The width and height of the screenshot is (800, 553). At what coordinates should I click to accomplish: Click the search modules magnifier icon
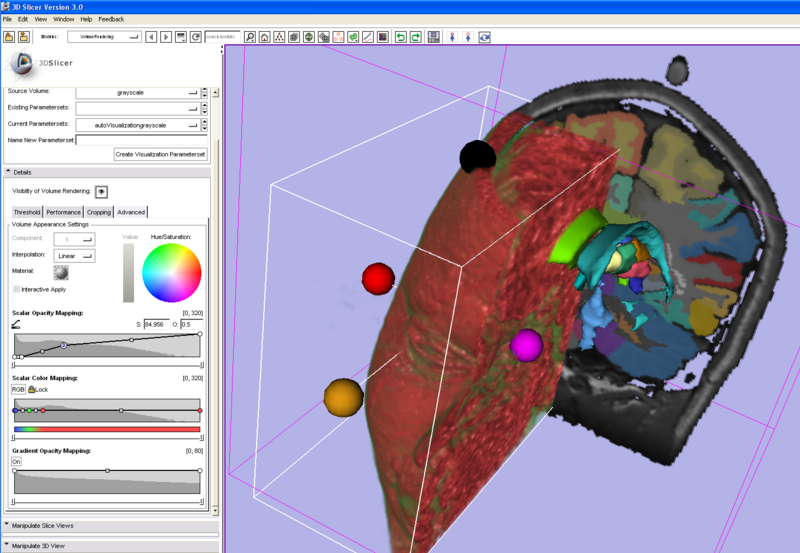point(249,37)
